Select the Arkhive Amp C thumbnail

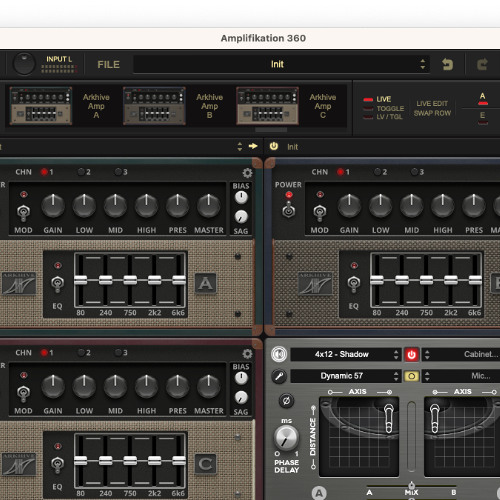[267, 106]
